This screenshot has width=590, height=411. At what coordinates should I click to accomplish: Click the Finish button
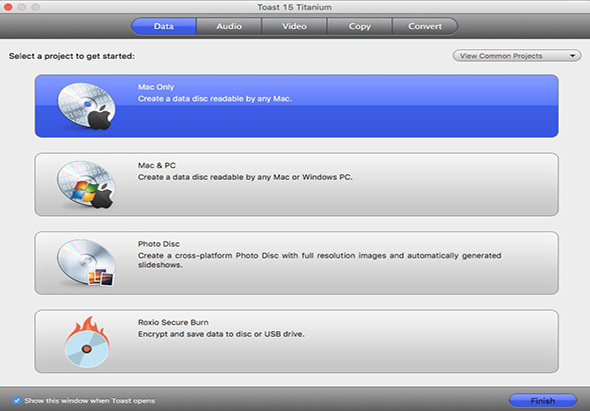tap(543, 401)
